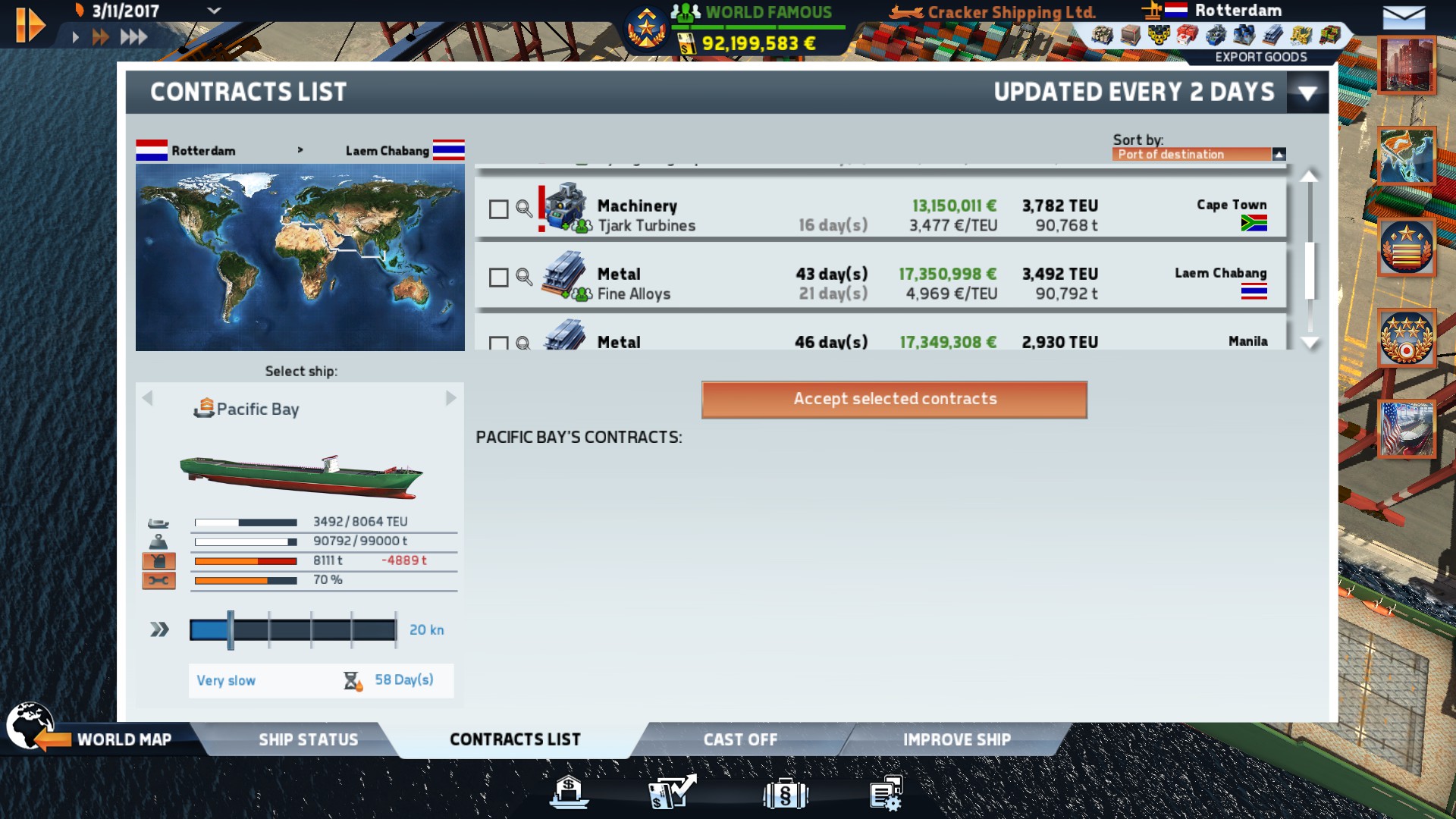
Task: Click Accept selected contracts button
Action: click(894, 400)
